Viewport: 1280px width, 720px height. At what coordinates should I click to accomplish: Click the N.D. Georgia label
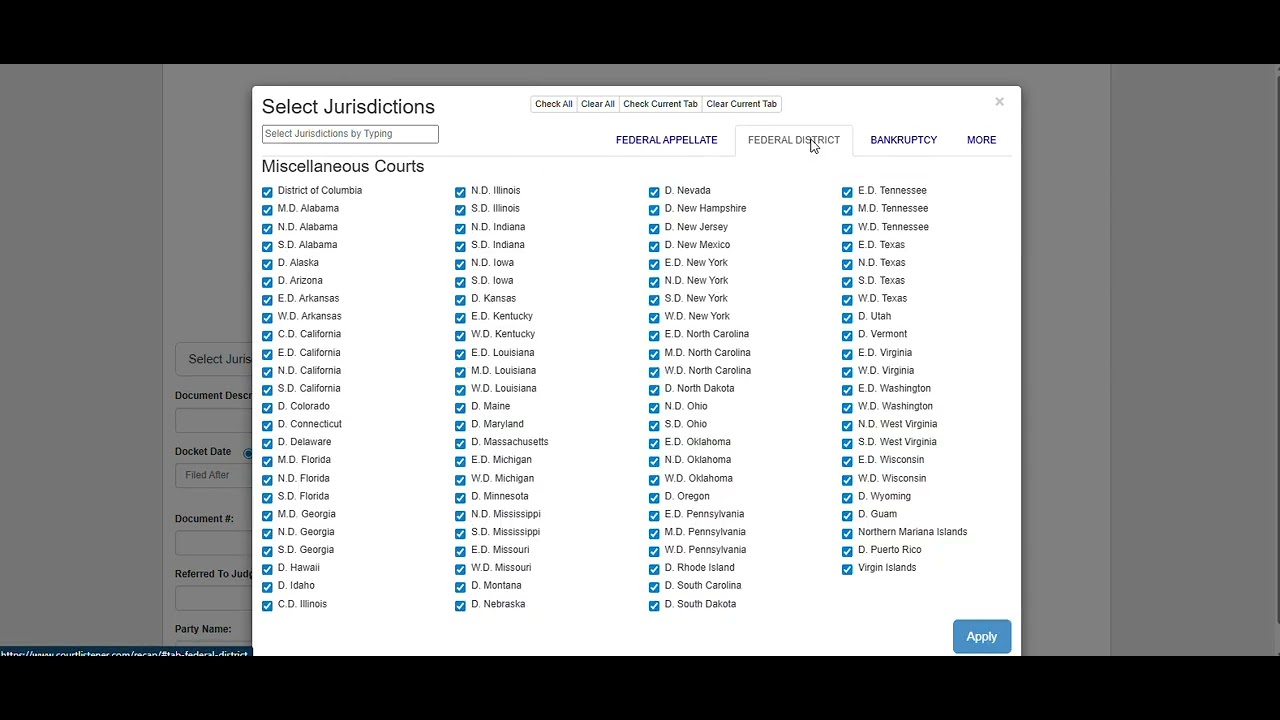306,532
